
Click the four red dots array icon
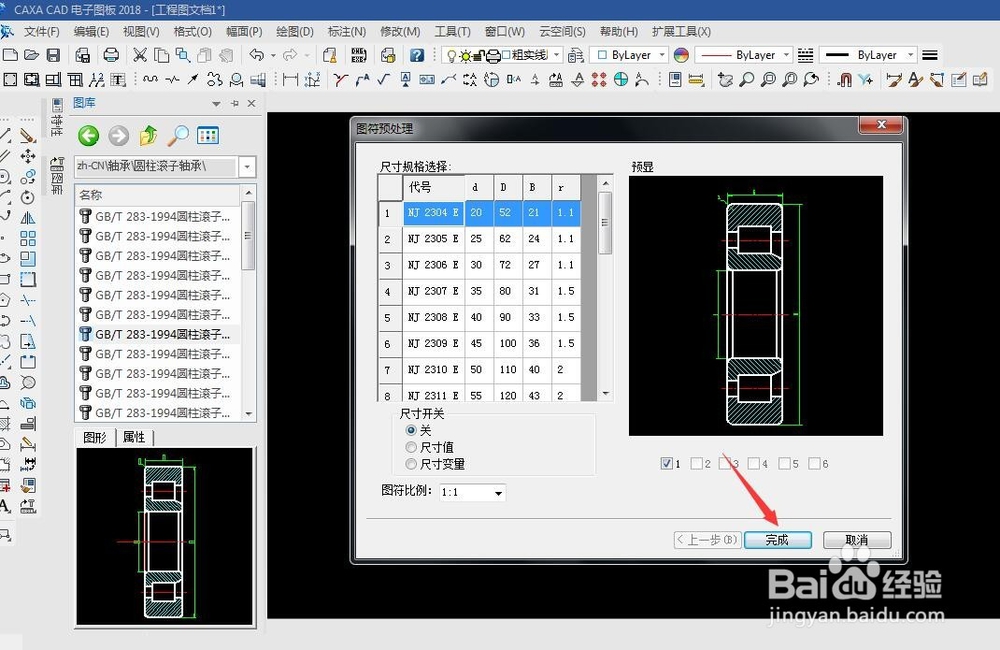(599, 79)
